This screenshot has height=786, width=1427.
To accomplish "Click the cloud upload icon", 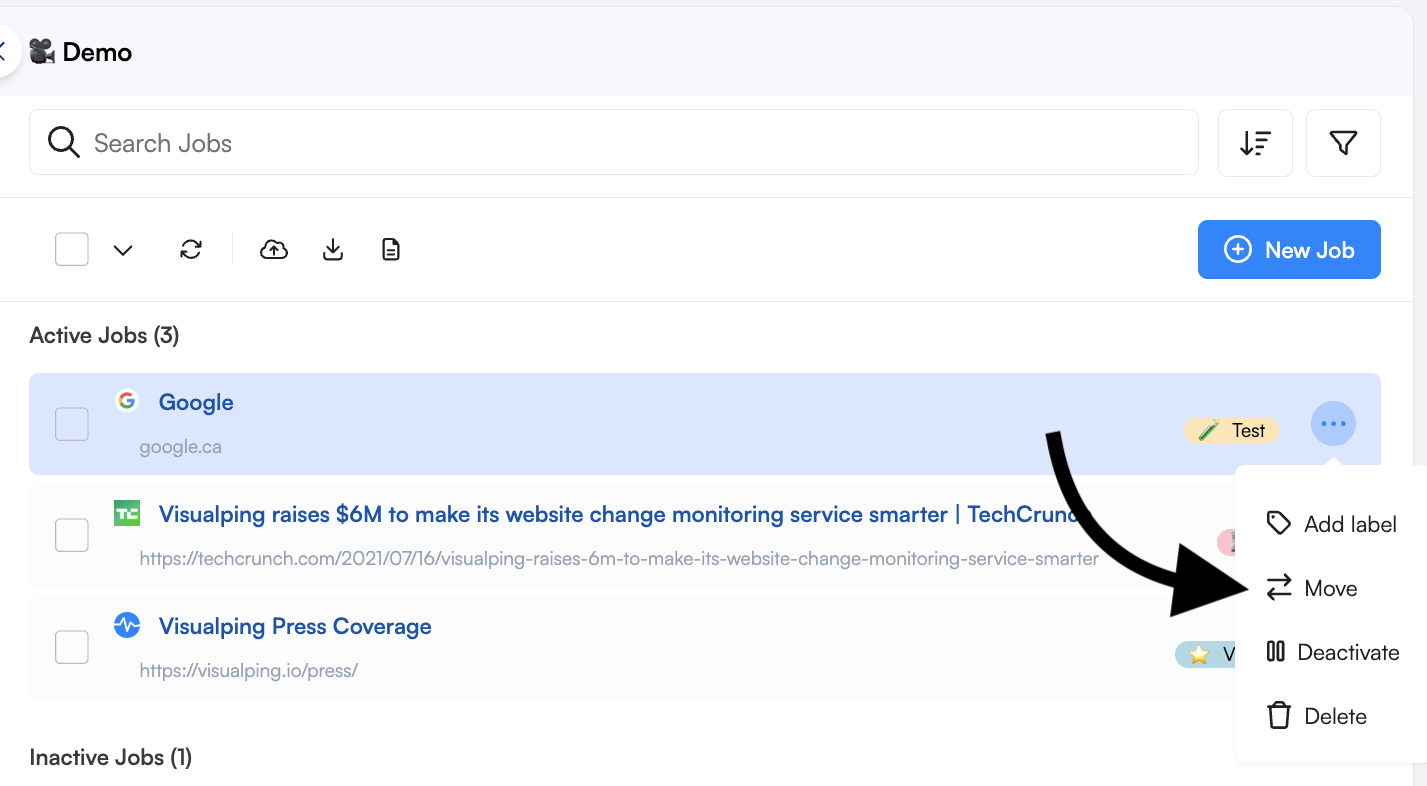I will coord(274,249).
